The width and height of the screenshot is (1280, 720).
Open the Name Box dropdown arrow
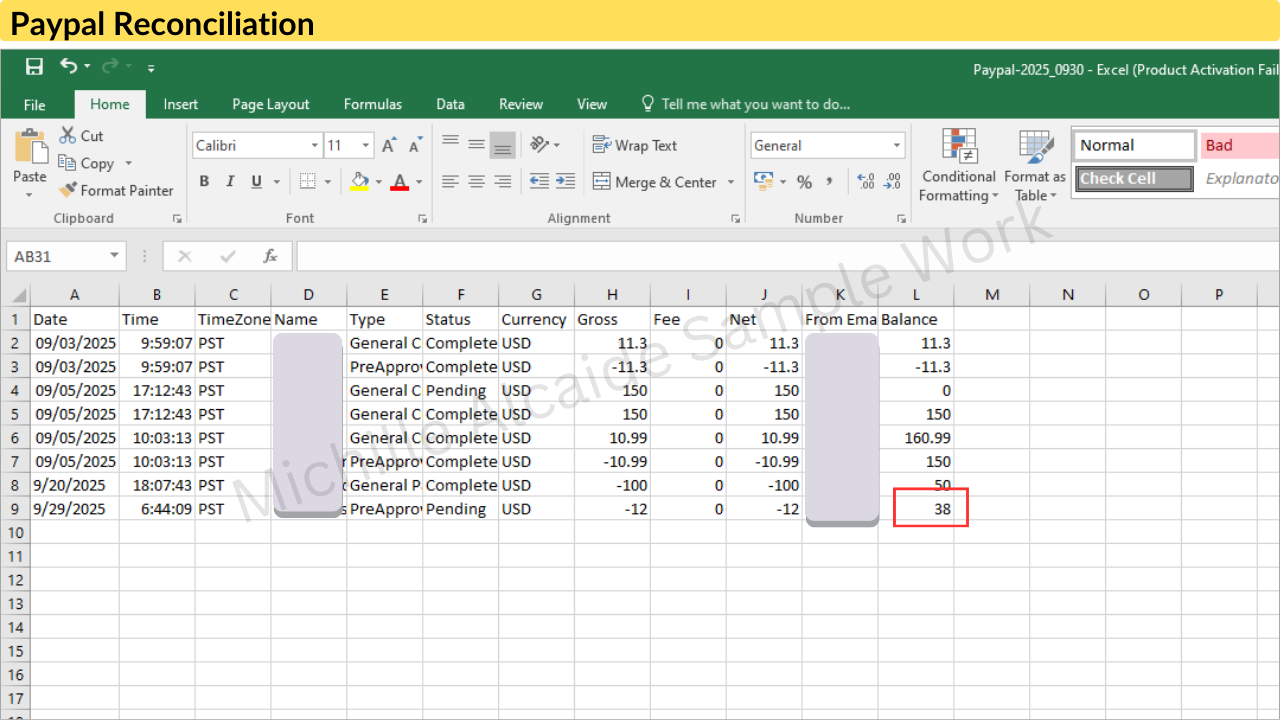pyautogui.click(x=114, y=256)
